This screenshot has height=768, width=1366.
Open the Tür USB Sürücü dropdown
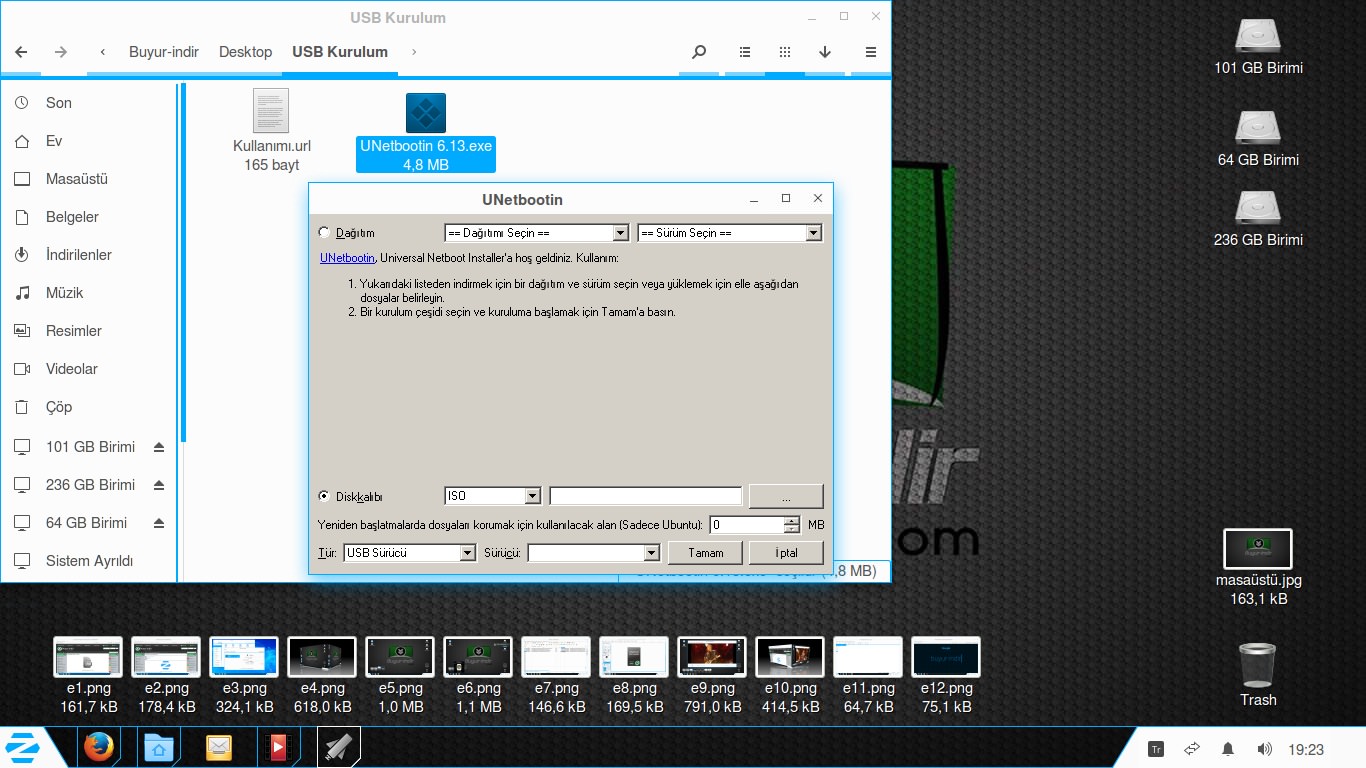tap(409, 553)
